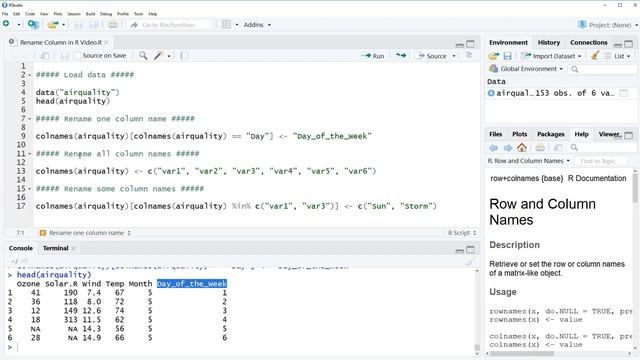Switch to the History tab

[x=549, y=42]
